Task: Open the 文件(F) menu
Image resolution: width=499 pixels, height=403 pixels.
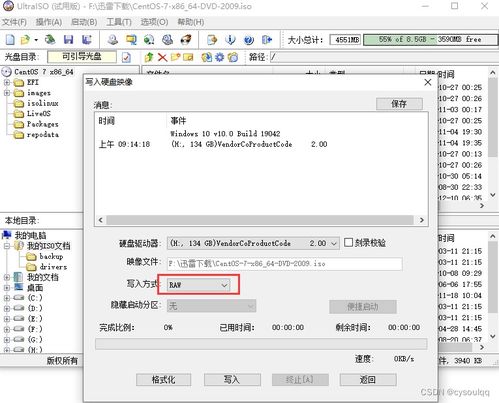Action: [x=14, y=22]
